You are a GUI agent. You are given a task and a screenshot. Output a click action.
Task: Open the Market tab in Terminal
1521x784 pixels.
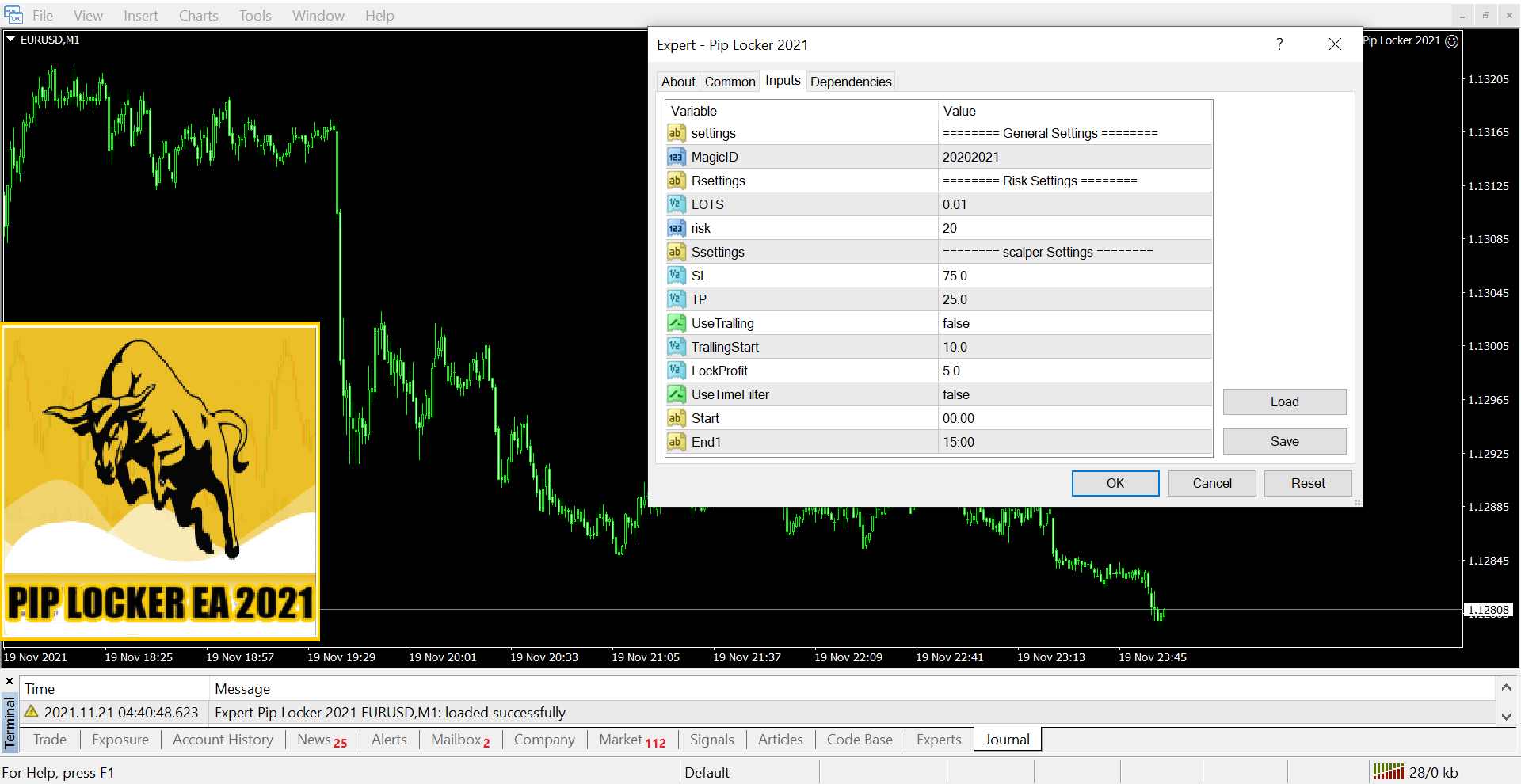point(632,740)
